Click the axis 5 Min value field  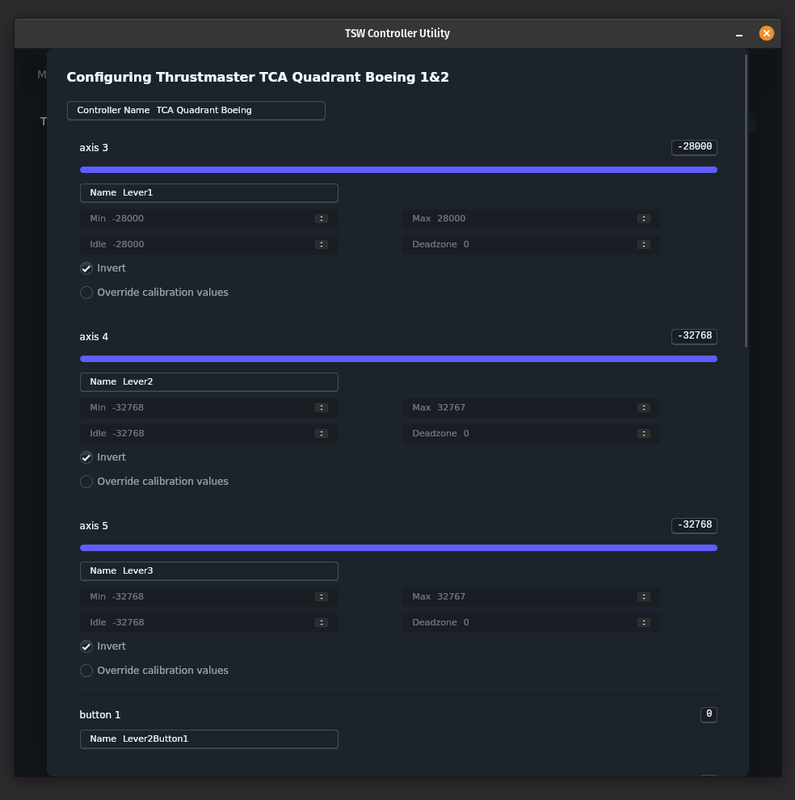tap(209, 597)
